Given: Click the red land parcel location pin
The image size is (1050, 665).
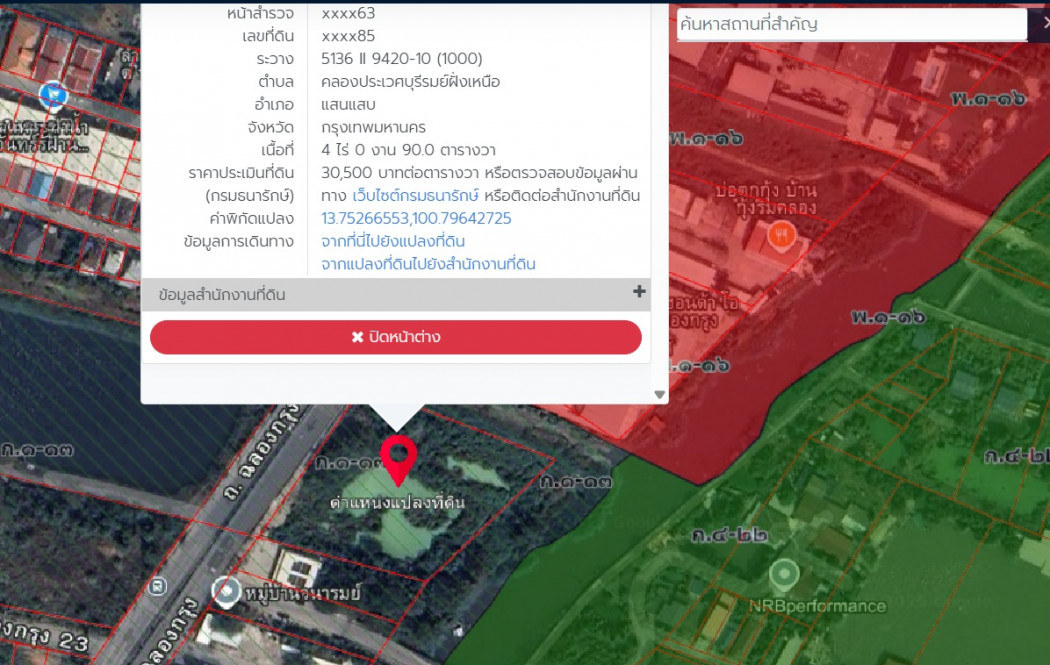Looking at the screenshot, I should [x=398, y=459].
